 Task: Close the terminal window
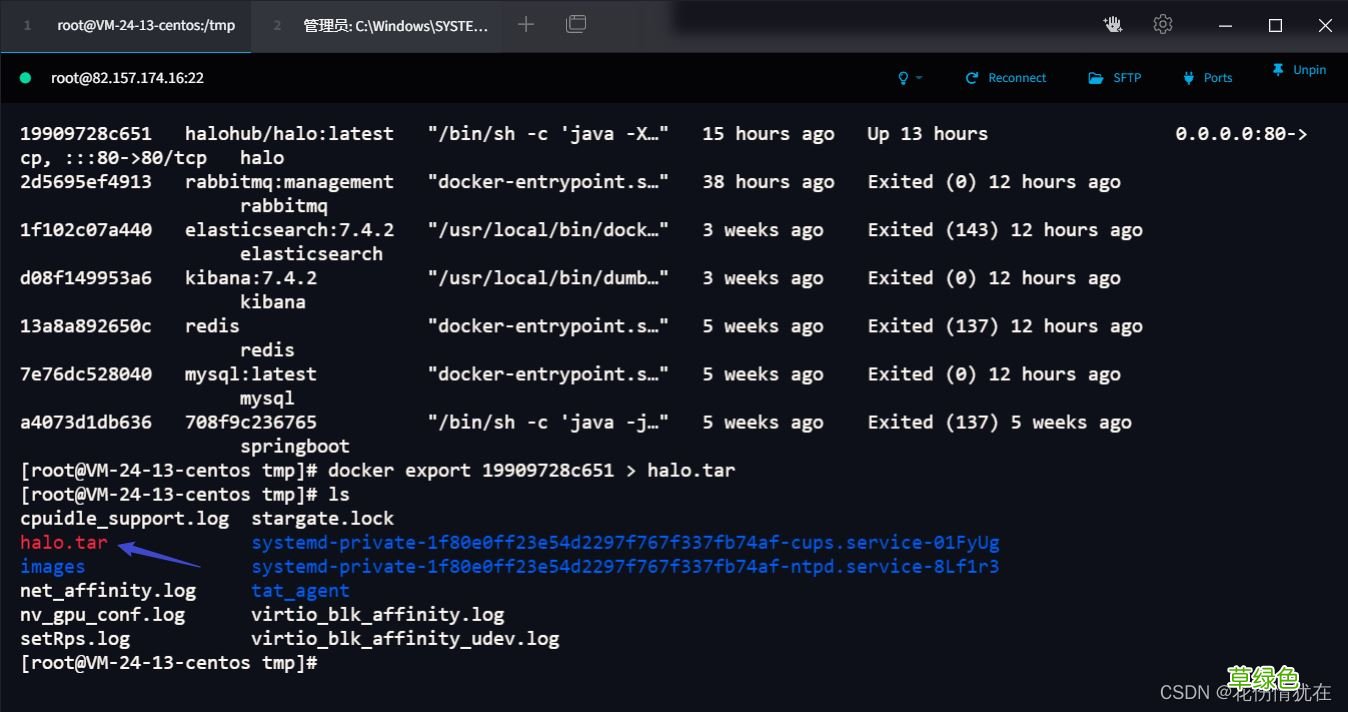pos(1325,26)
